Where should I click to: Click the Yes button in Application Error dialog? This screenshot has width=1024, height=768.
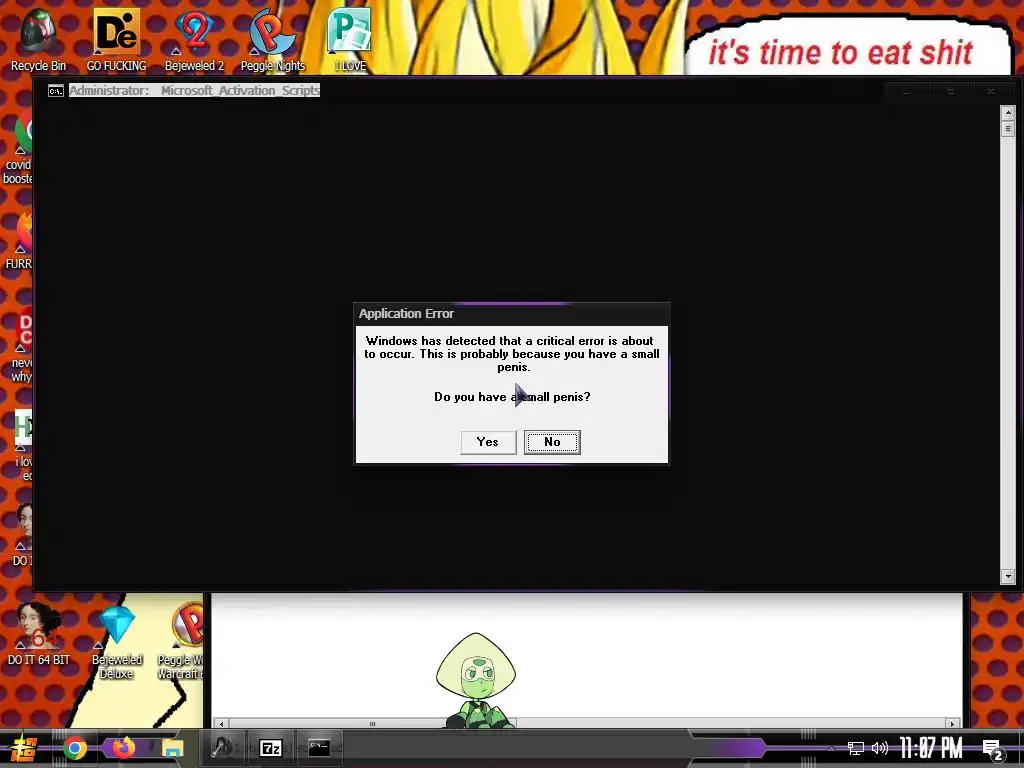pos(488,442)
